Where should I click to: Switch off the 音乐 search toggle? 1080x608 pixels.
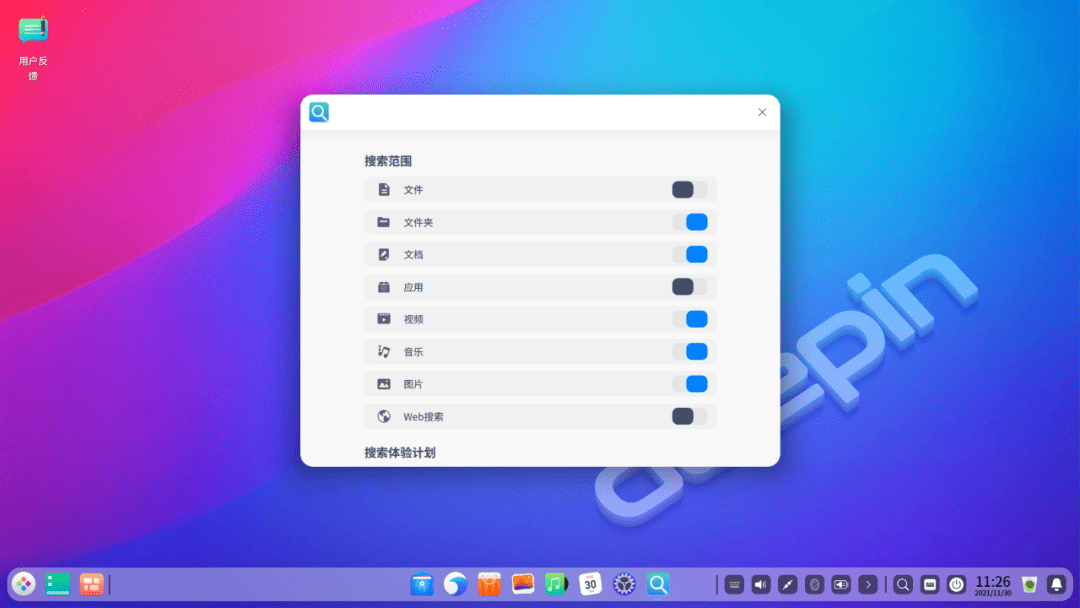689,351
